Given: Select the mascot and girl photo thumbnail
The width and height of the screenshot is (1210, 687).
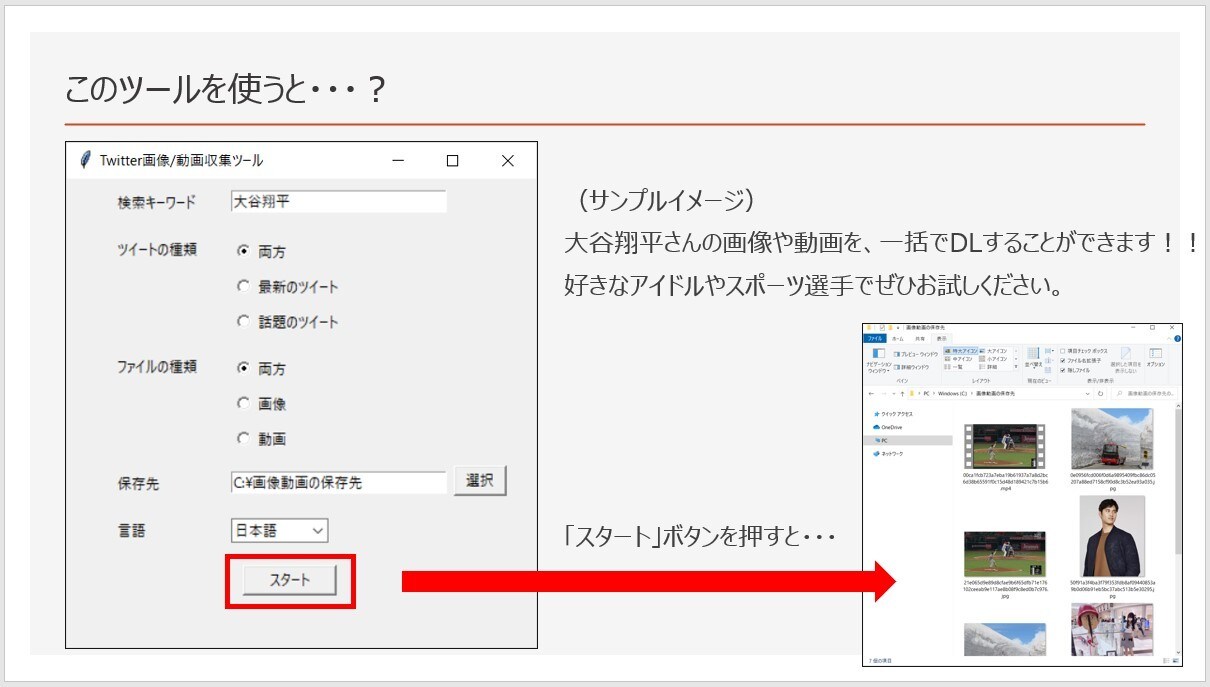Looking at the screenshot, I should 1111,629.
